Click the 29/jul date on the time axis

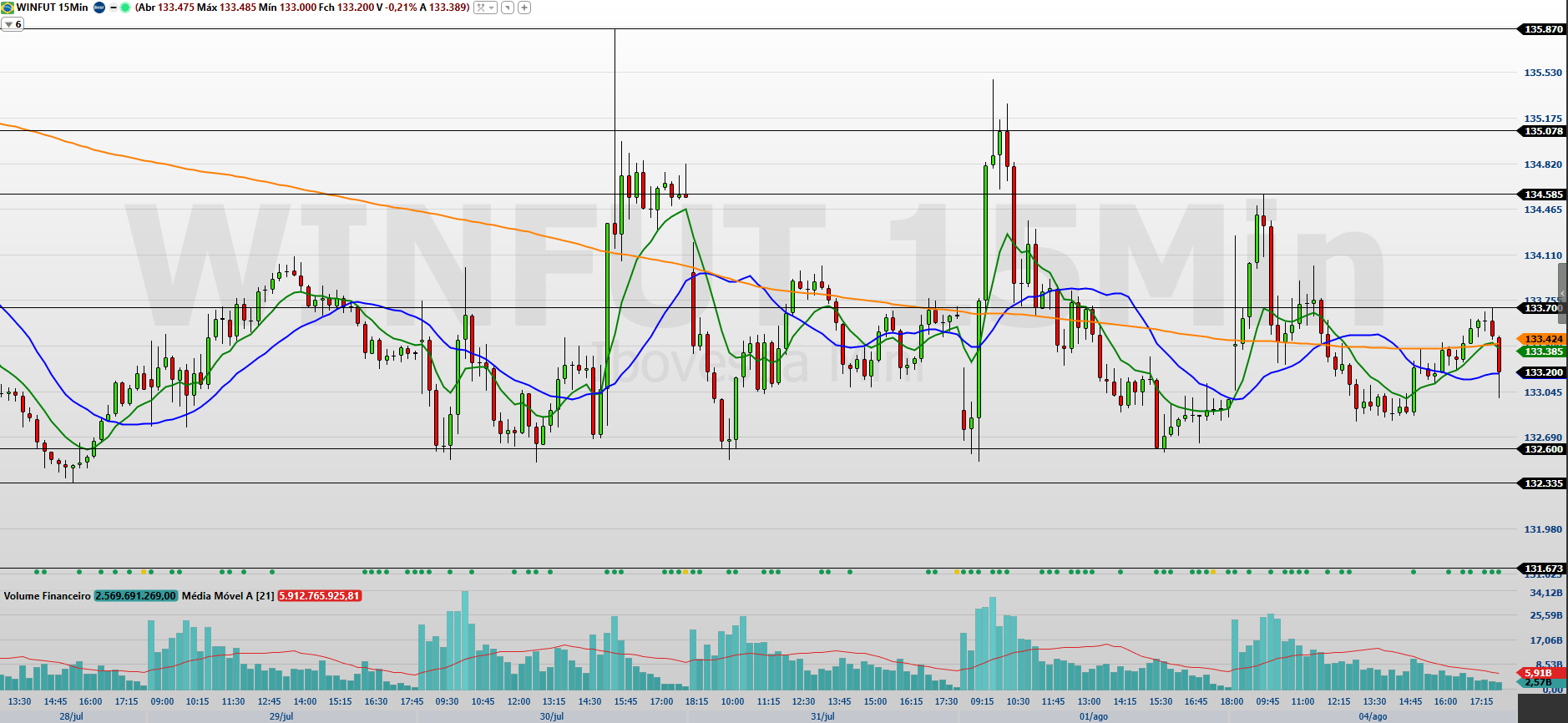pos(281,716)
